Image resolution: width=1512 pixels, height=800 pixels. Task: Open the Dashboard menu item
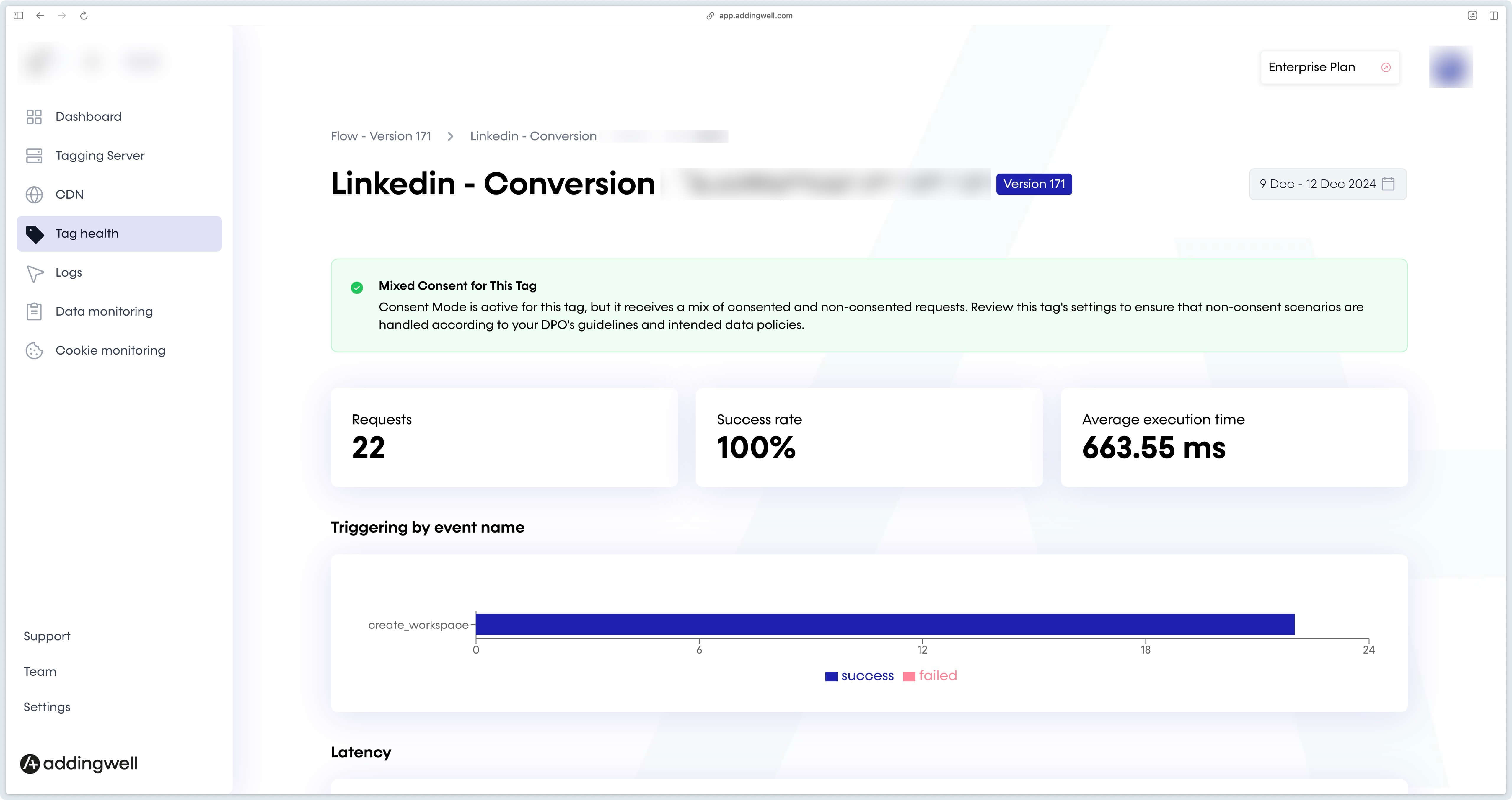[119, 117]
